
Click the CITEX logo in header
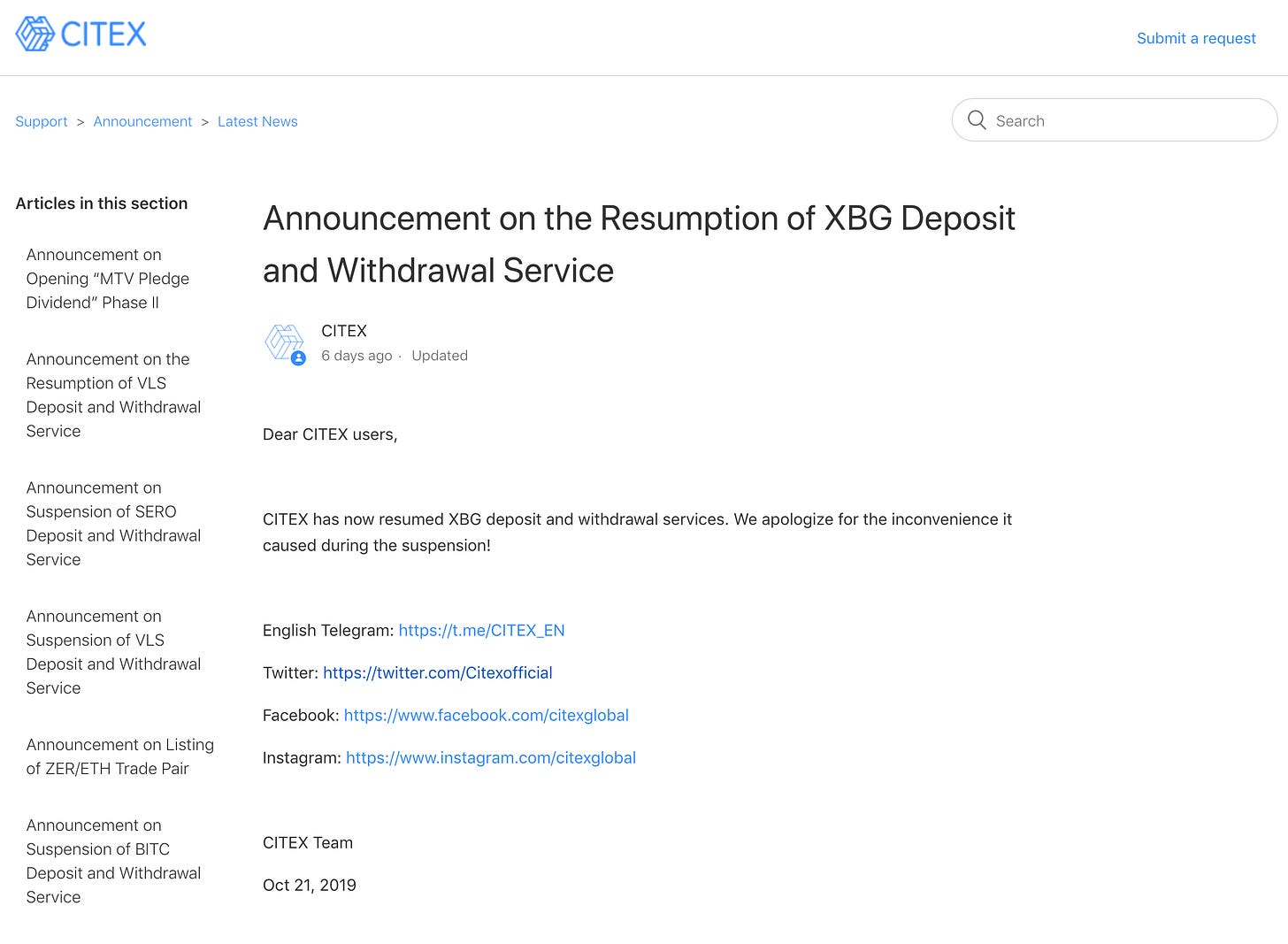[x=80, y=35]
